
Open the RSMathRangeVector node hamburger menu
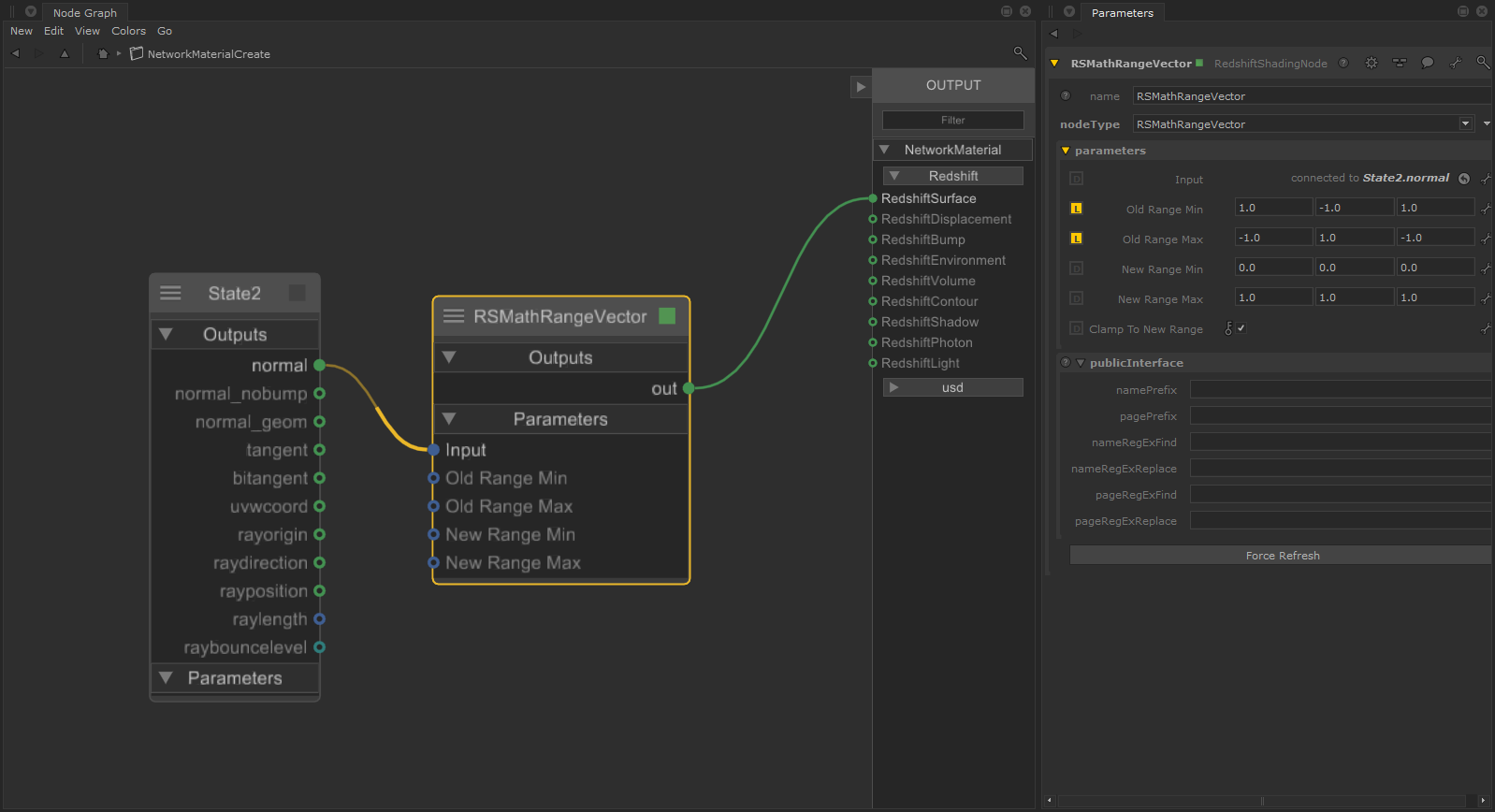pyautogui.click(x=454, y=316)
